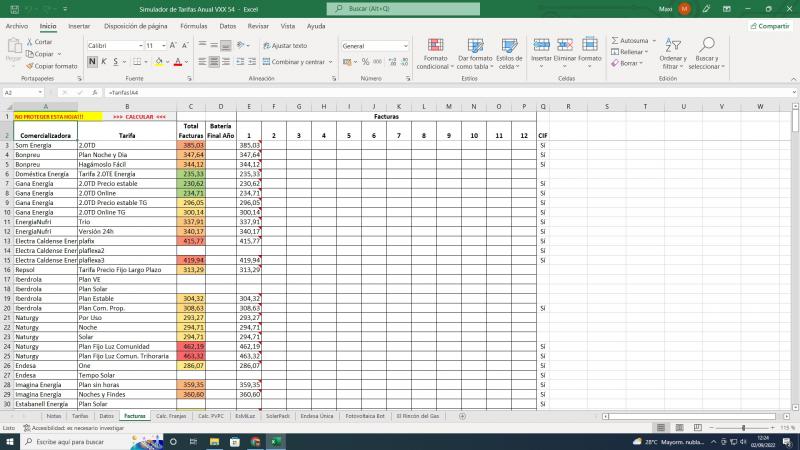Click Ordenar y filtrar icon
The height and width of the screenshot is (450, 800).
[x=672, y=46]
